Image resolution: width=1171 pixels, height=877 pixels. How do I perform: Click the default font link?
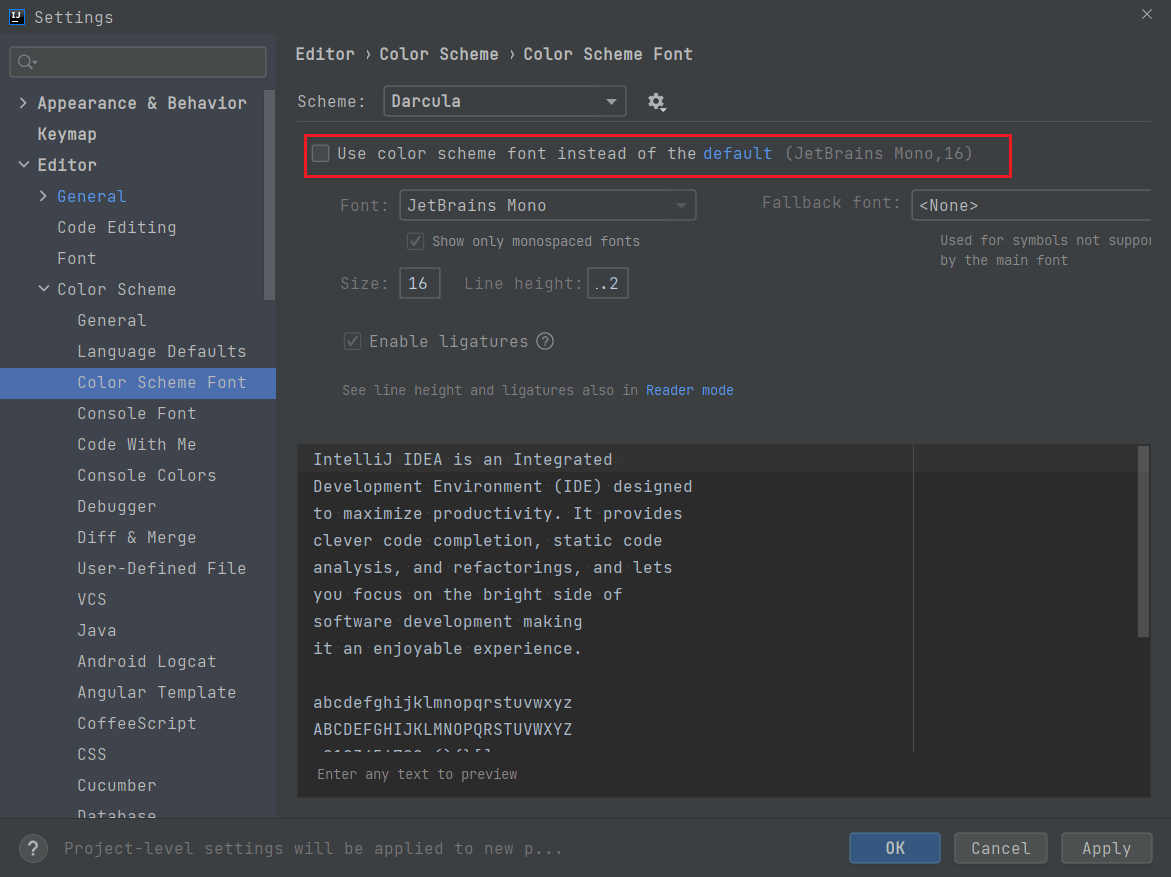pyautogui.click(x=737, y=153)
